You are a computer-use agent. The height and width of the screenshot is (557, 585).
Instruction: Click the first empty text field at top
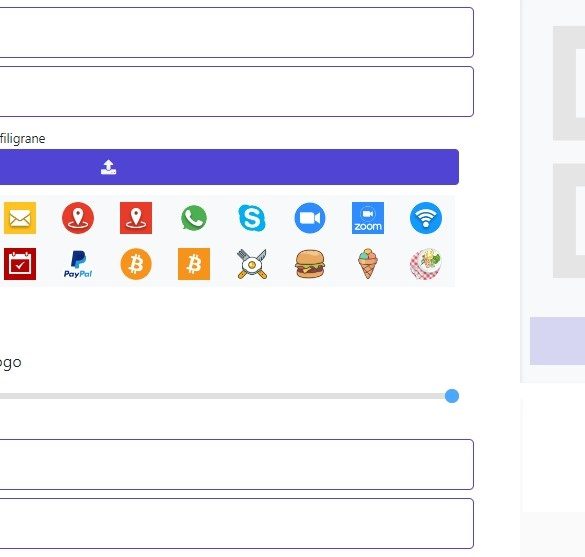pos(236,32)
